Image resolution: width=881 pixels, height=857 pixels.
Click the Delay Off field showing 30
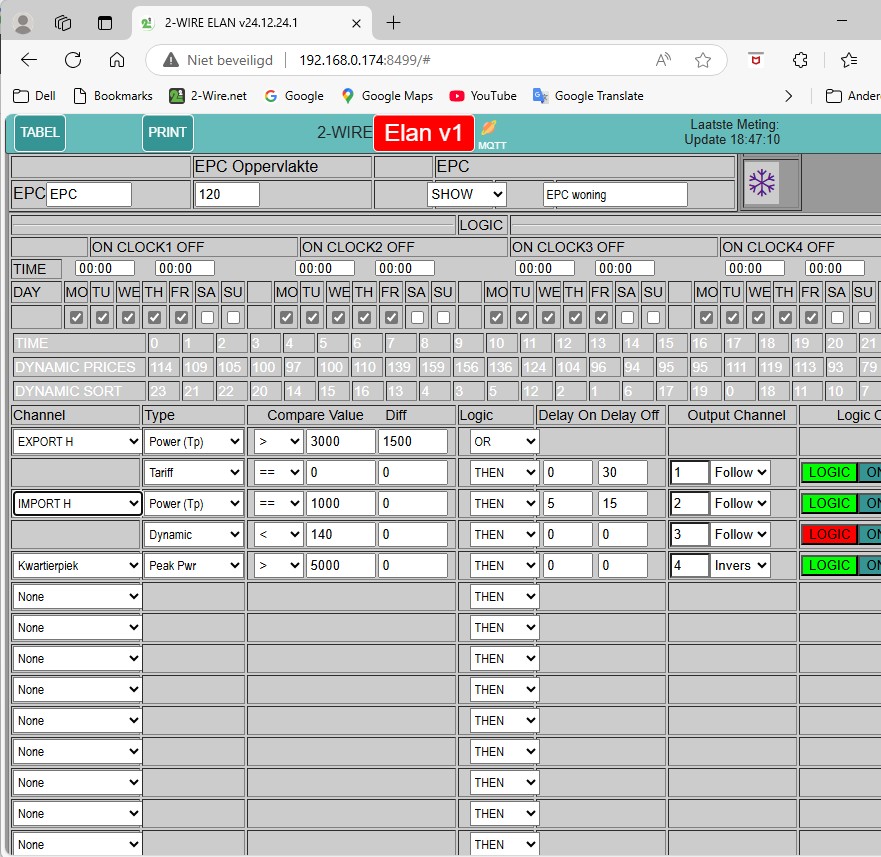623,473
